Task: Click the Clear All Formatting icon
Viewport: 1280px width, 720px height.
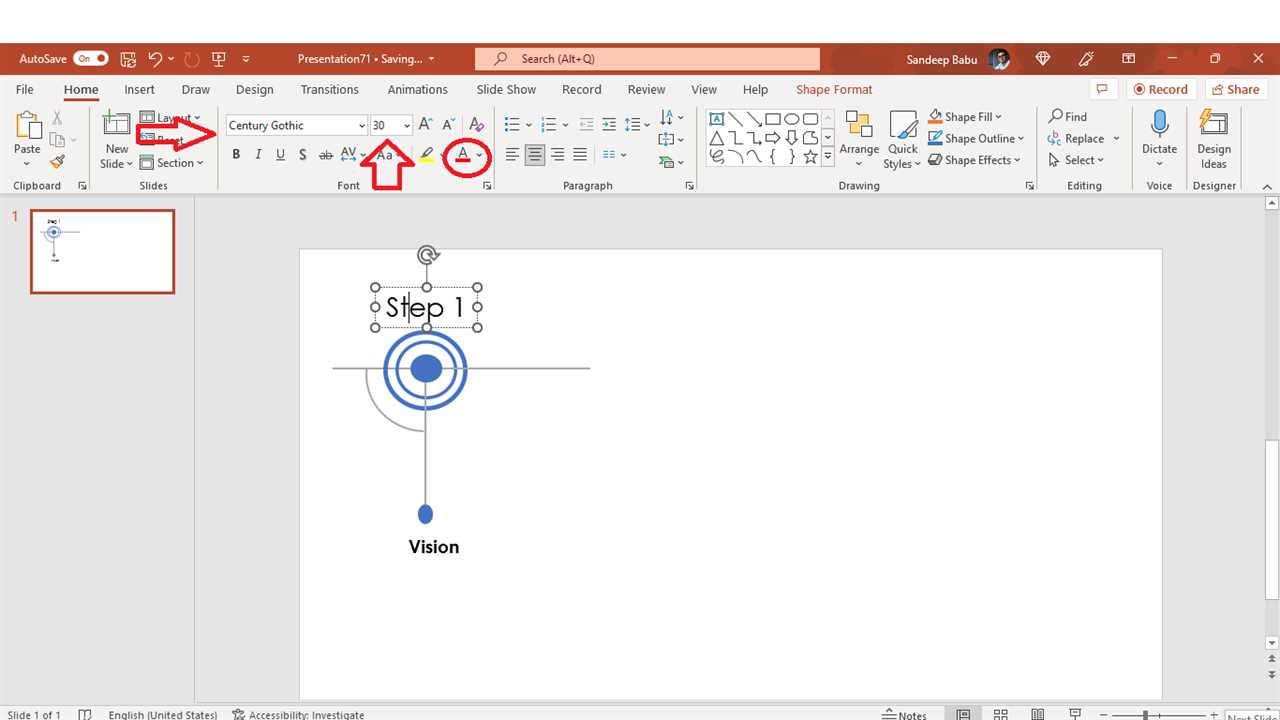Action: [x=477, y=125]
